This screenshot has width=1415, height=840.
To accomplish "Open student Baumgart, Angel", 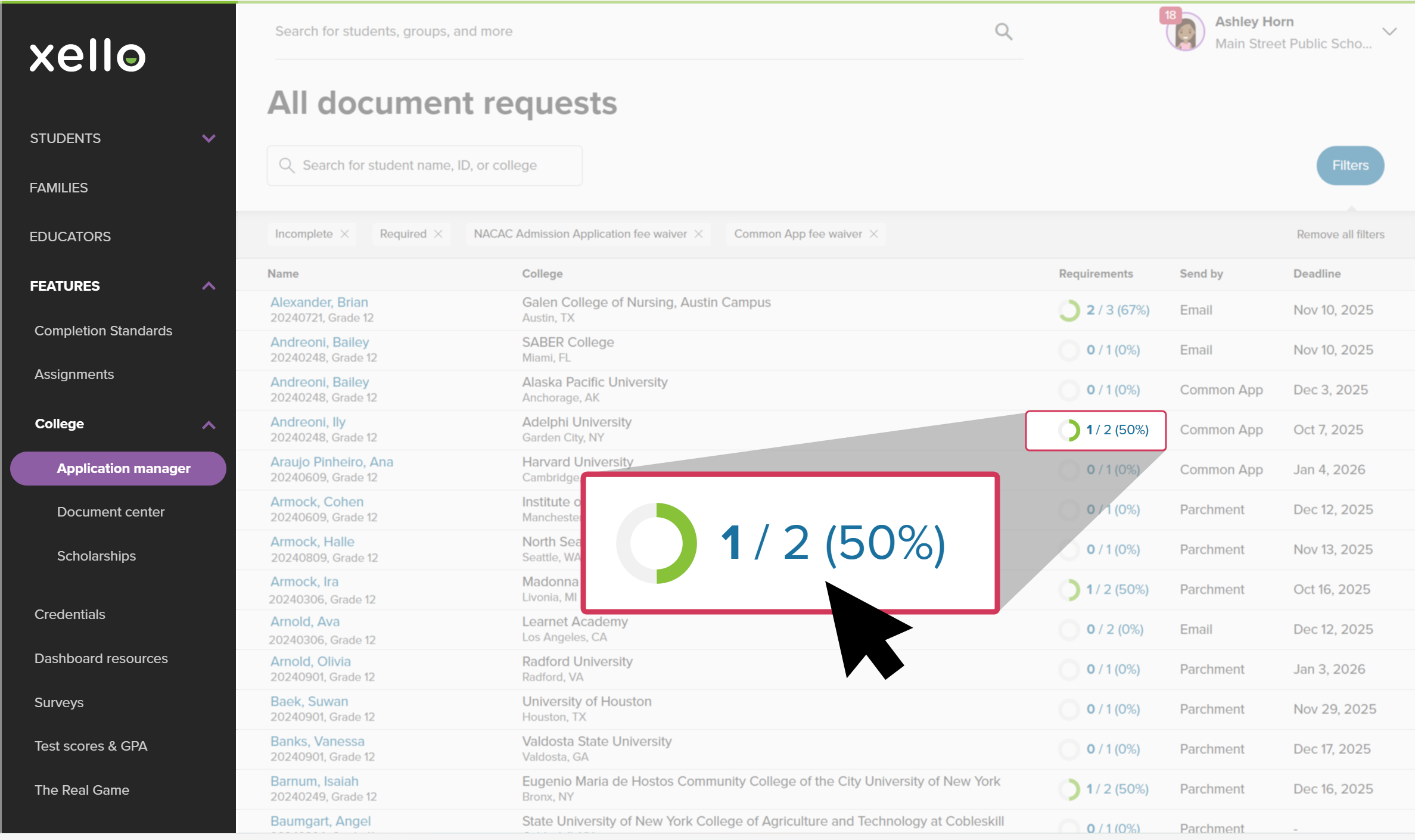I will pos(321,821).
